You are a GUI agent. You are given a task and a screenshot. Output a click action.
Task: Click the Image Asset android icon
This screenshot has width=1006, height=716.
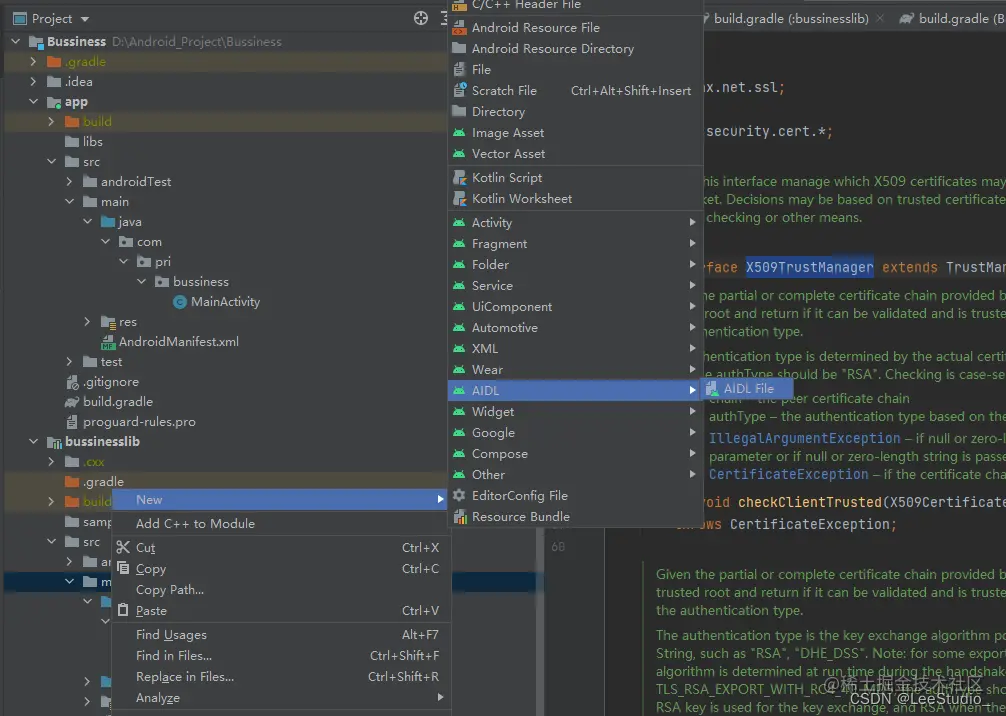pos(459,133)
